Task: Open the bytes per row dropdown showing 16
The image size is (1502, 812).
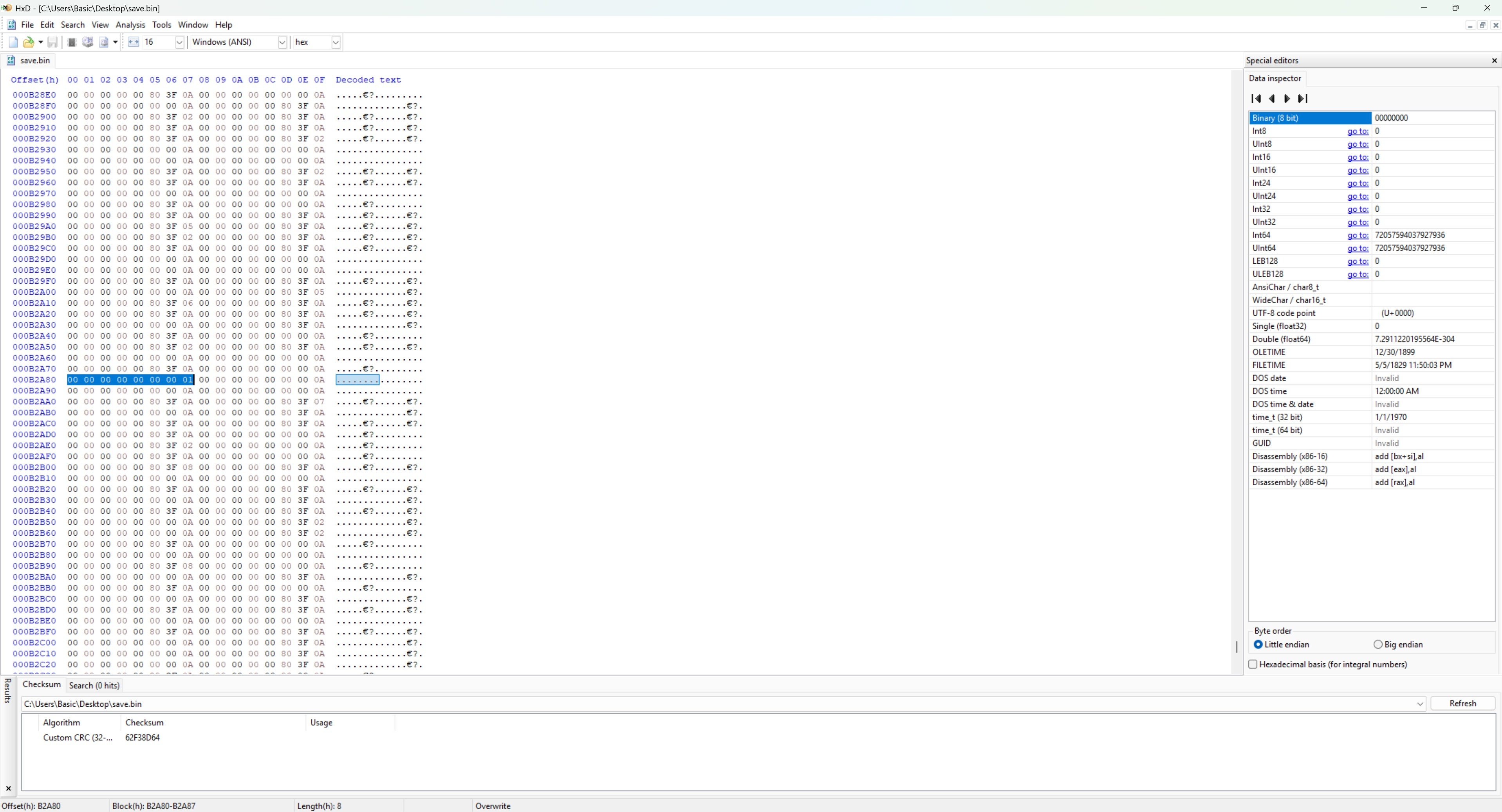Action: pyautogui.click(x=179, y=42)
